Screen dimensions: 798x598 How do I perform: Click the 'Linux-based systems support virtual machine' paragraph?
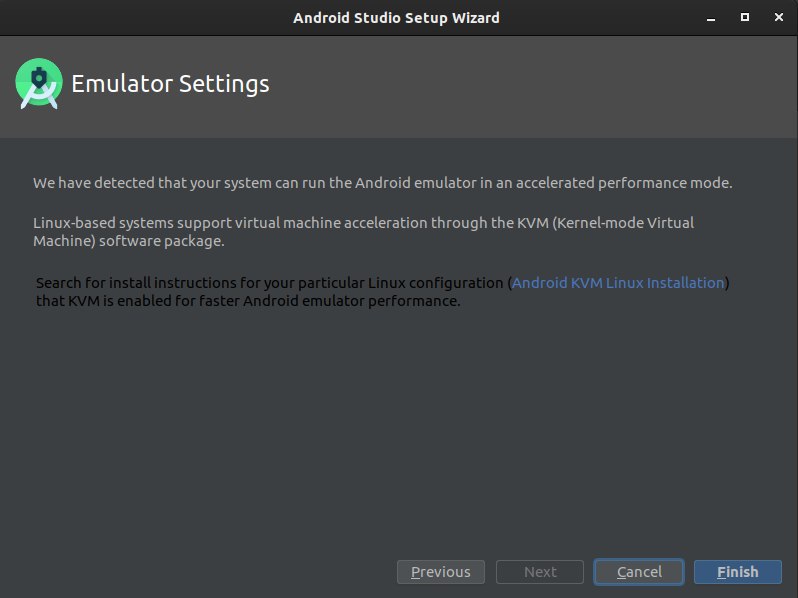tap(363, 232)
